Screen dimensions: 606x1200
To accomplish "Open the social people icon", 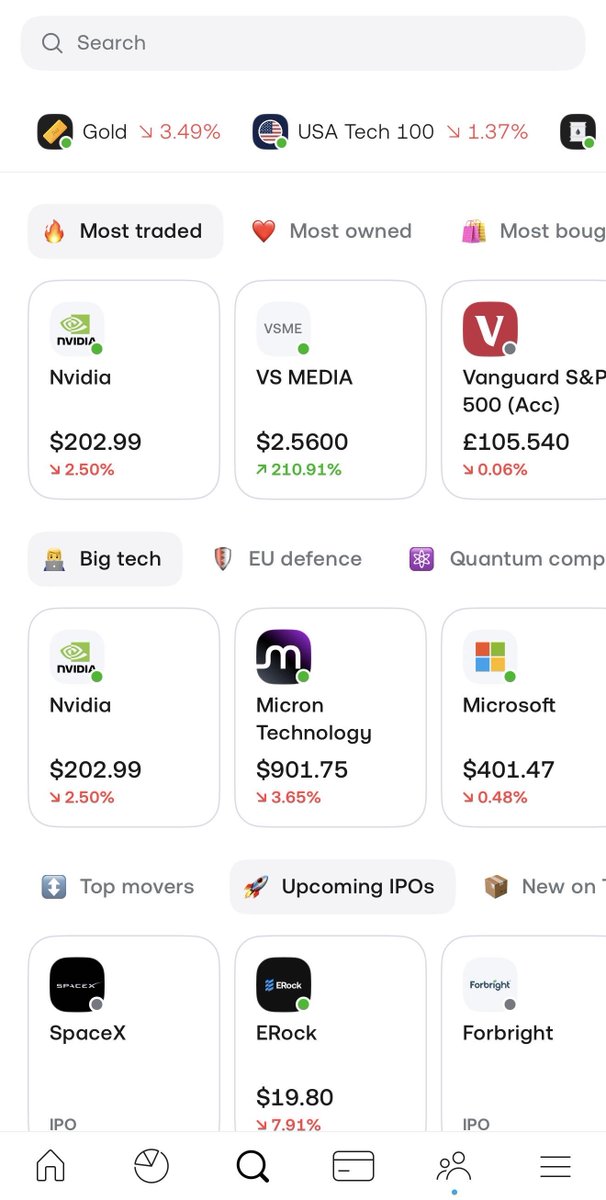I will [x=454, y=1165].
